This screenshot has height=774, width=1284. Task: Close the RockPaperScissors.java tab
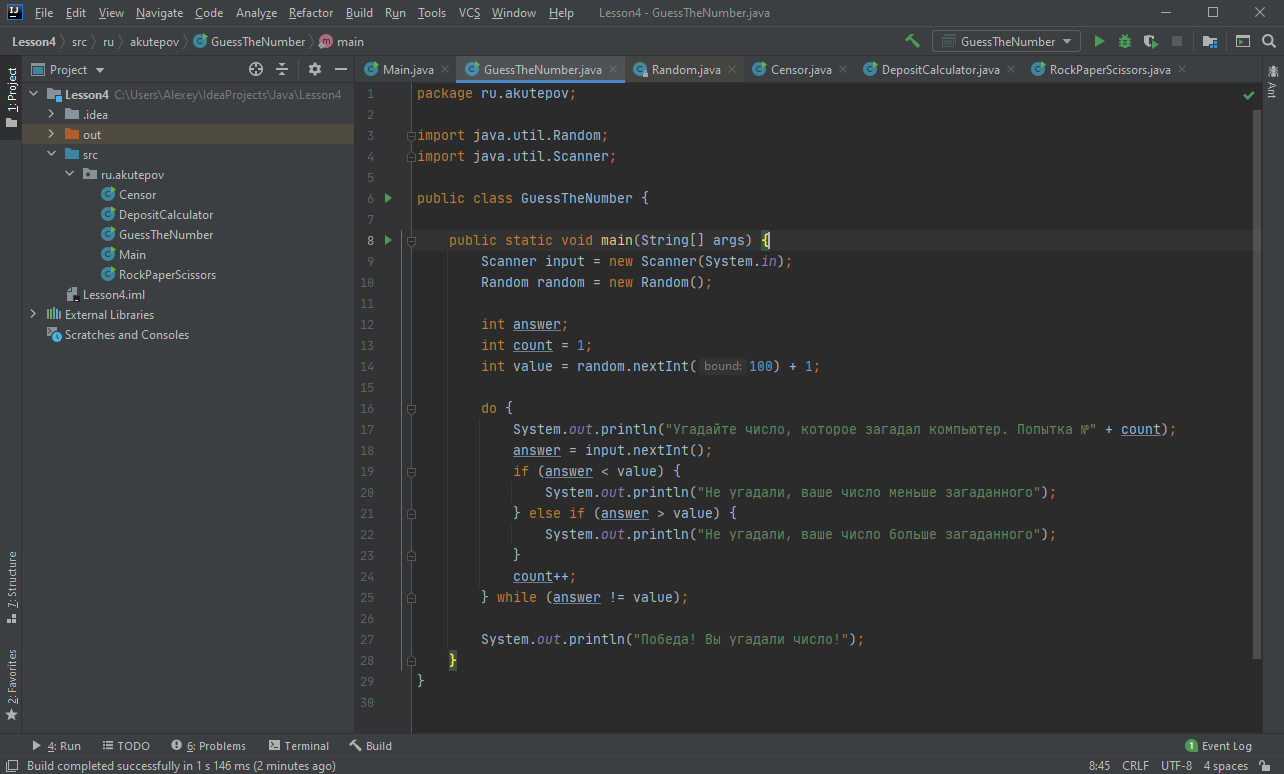[1182, 69]
